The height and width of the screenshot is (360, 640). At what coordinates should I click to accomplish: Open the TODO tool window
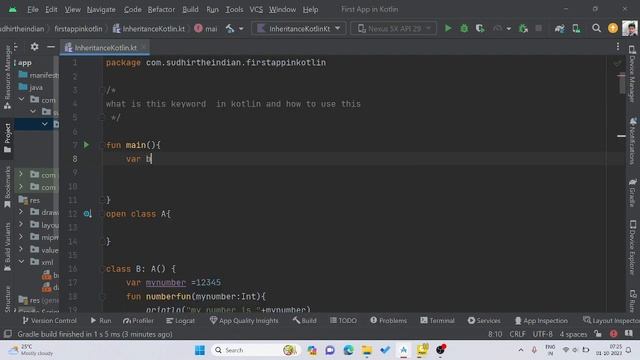point(343,320)
